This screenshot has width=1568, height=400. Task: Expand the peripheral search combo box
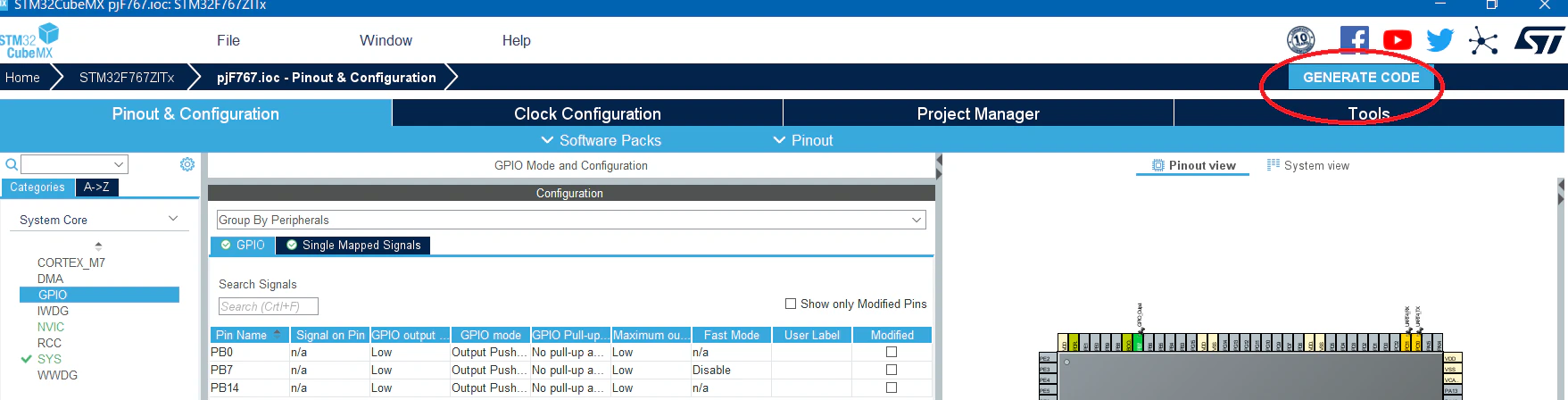click(x=119, y=164)
